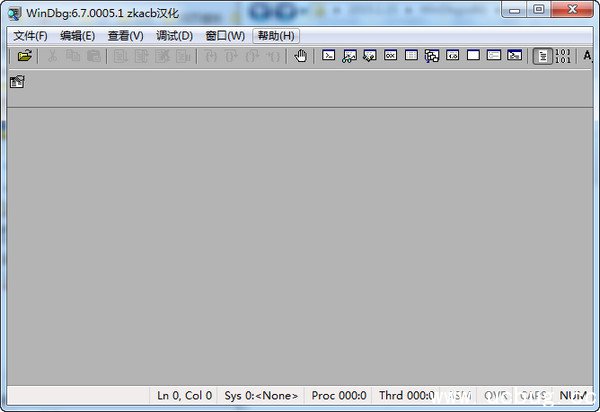Show the Disassembly window via its toolbar icon
The image size is (600, 412).
tap(453, 56)
